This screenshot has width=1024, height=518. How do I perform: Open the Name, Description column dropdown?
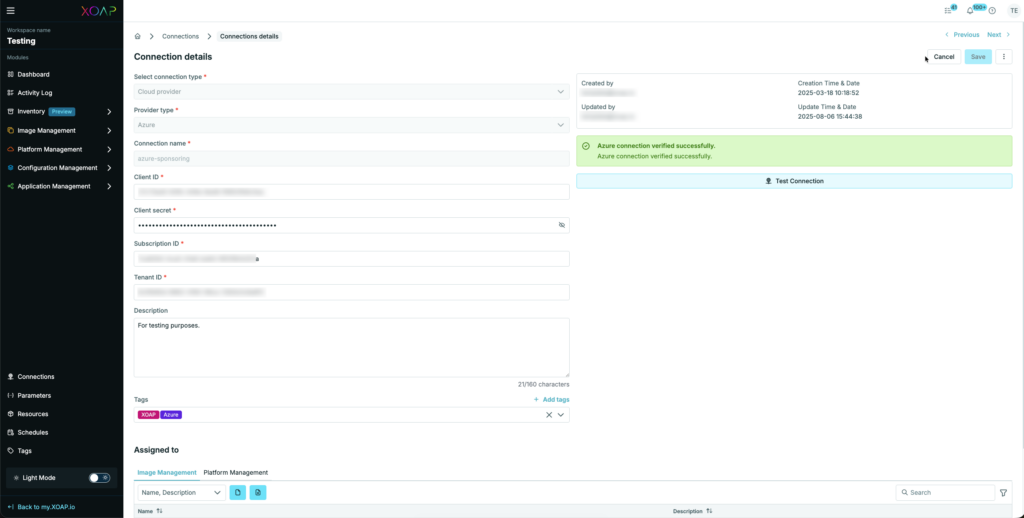(180, 493)
